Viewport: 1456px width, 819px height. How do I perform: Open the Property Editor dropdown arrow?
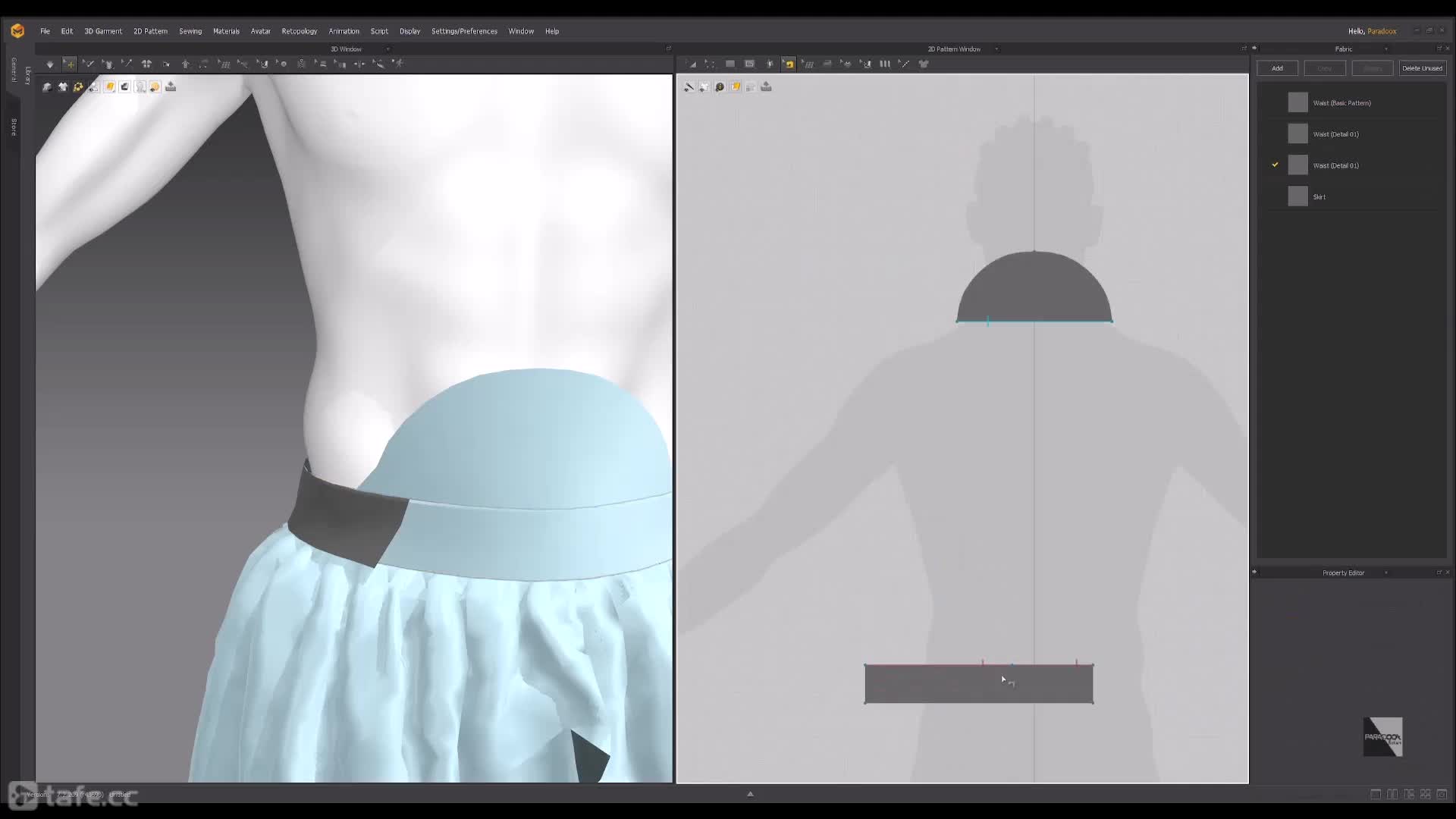coord(1385,573)
